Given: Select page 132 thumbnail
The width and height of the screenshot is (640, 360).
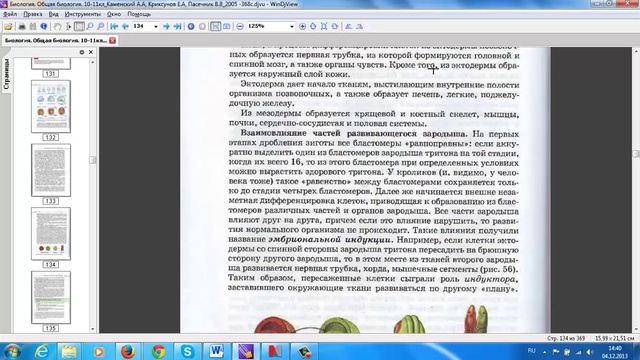Looking at the screenshot, I should (51, 107).
